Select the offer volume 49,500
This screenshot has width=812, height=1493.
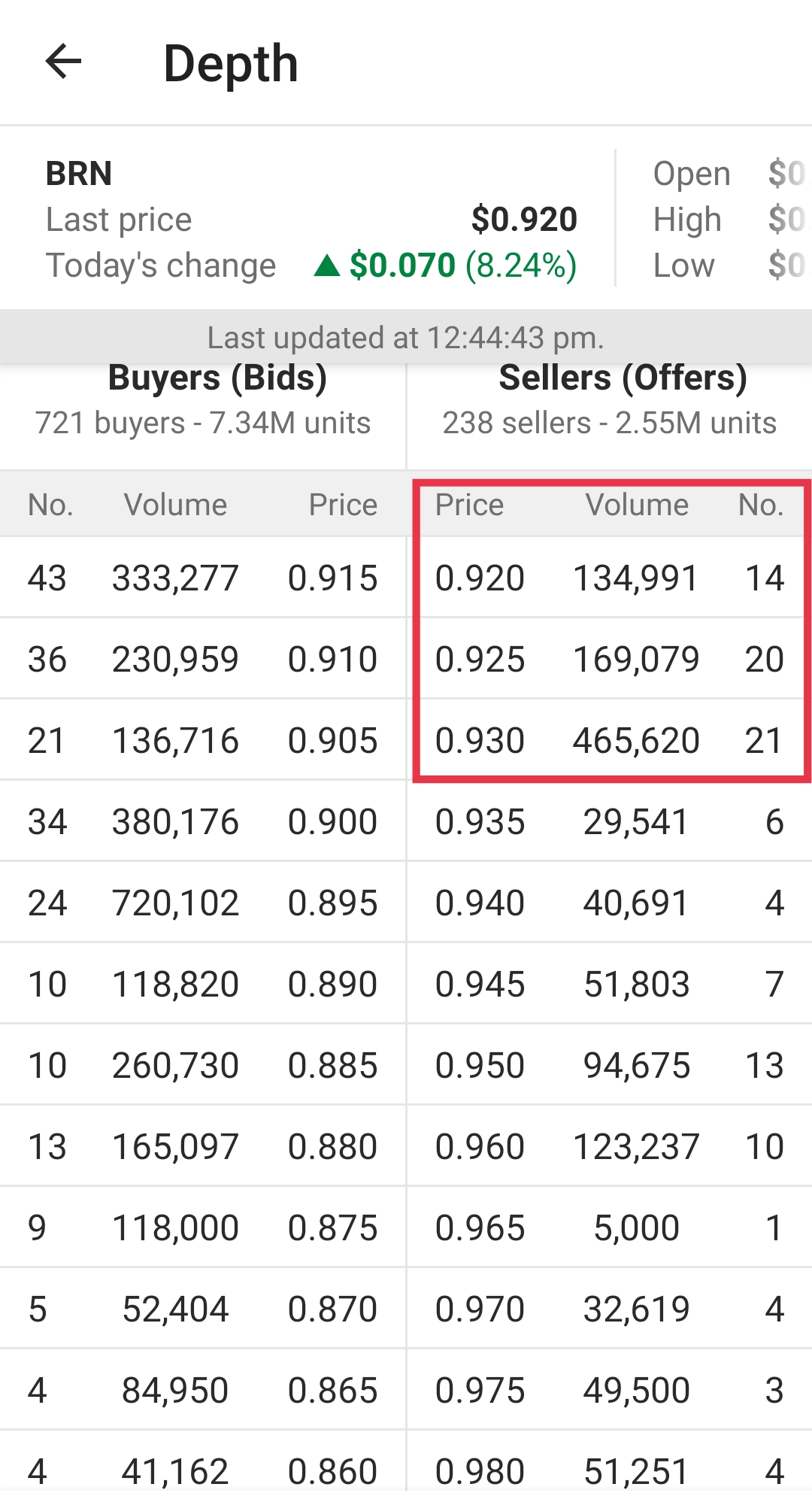[x=636, y=1391]
